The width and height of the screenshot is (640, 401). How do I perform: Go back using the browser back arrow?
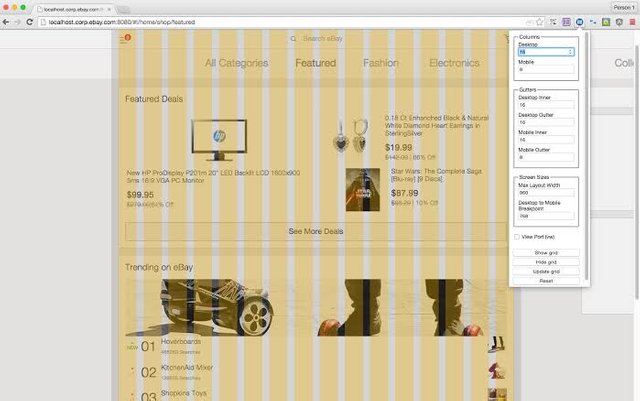pyautogui.click(x=6, y=22)
